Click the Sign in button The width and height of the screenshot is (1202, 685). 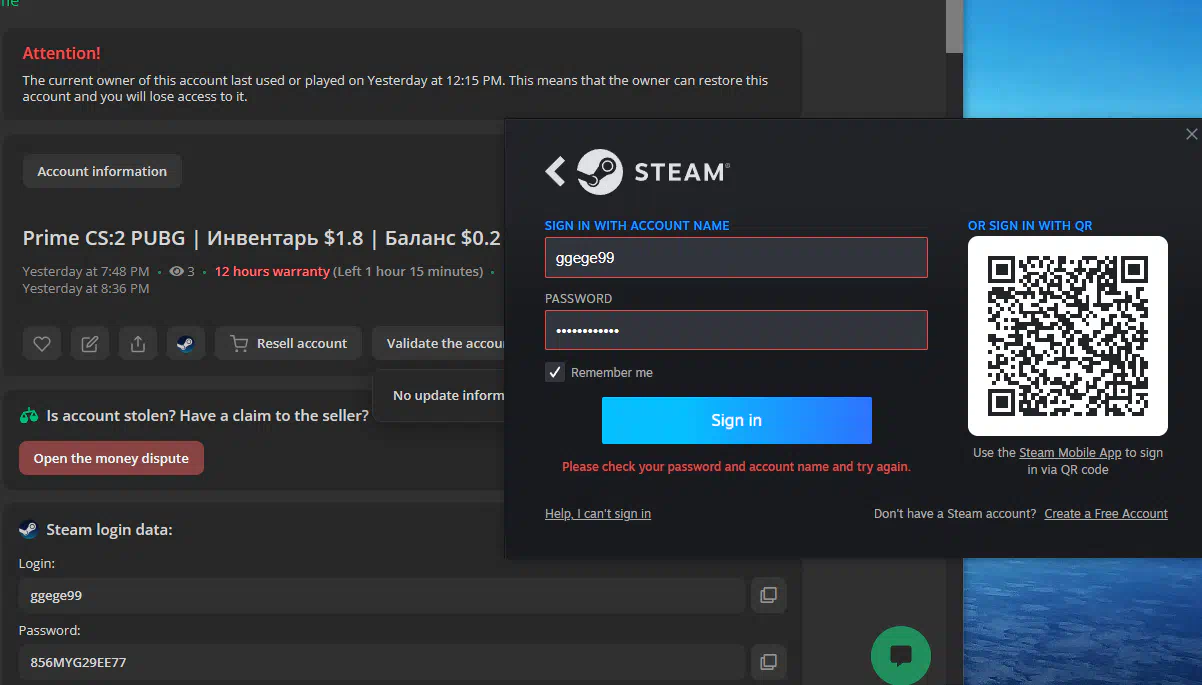pos(737,420)
